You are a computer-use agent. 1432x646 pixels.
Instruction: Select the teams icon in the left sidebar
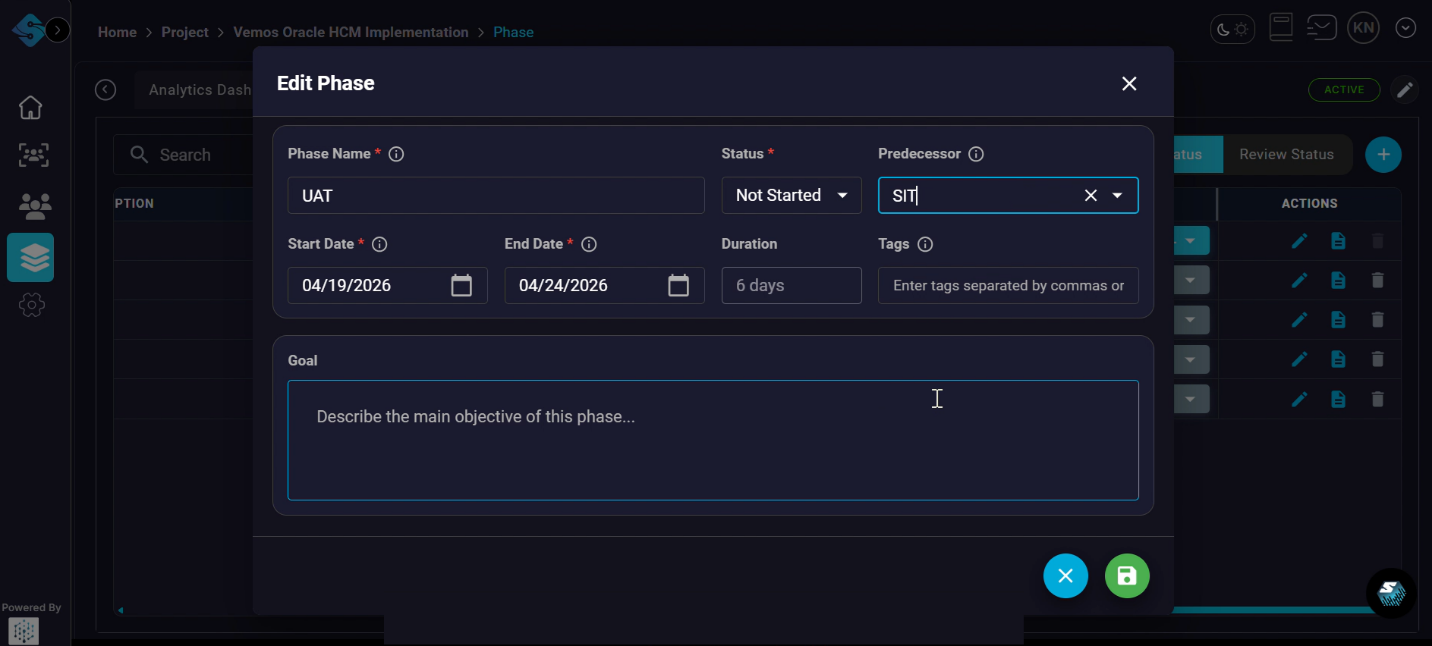(33, 156)
